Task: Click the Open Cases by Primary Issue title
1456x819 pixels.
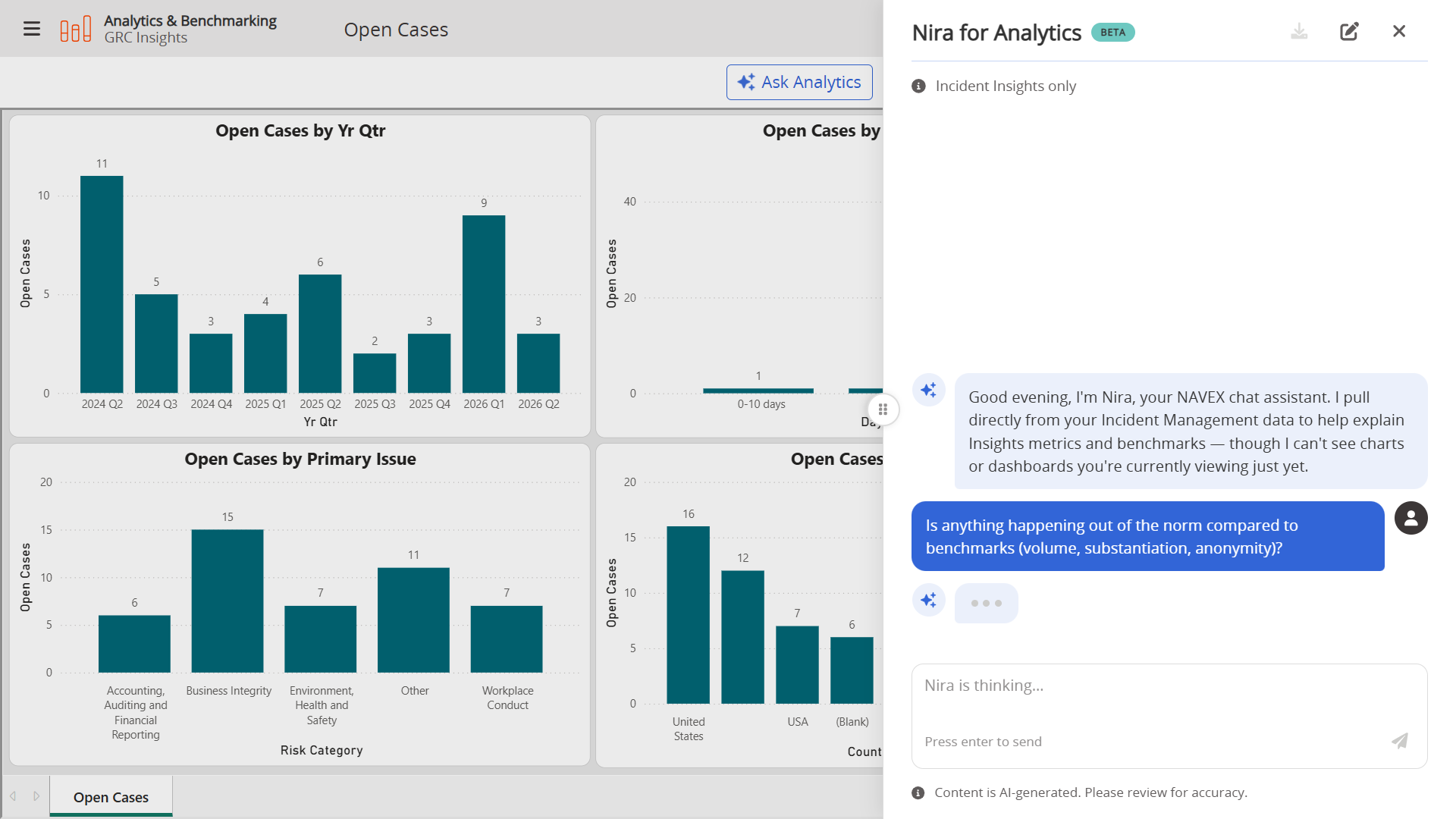Action: click(300, 459)
